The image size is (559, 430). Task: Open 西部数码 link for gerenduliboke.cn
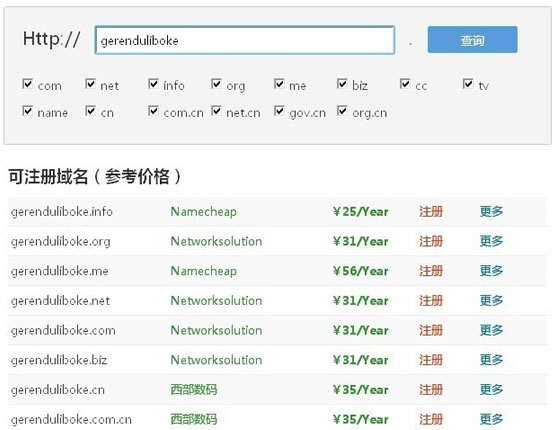(194, 390)
